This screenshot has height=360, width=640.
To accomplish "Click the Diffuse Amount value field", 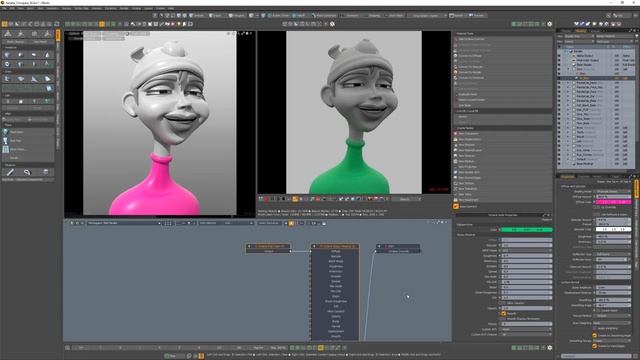I will [613, 197].
